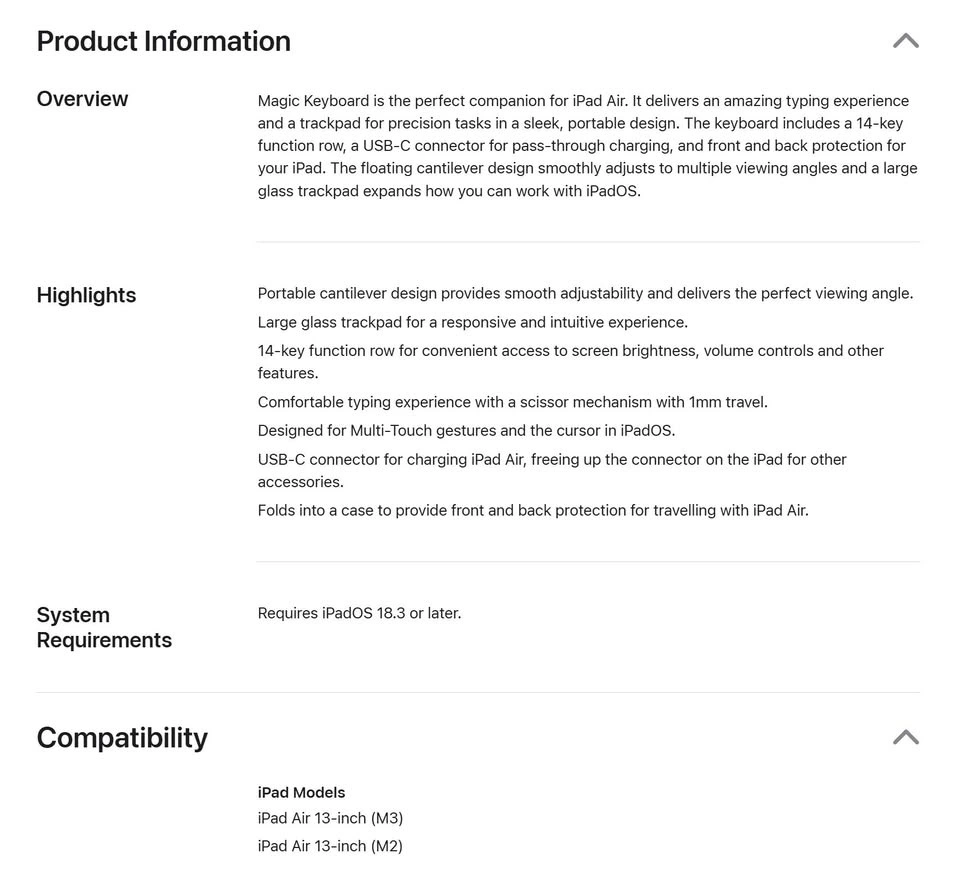Image resolution: width=960 pixels, height=883 pixels.
Task: Click the folds into a case highlight
Action: pos(532,510)
